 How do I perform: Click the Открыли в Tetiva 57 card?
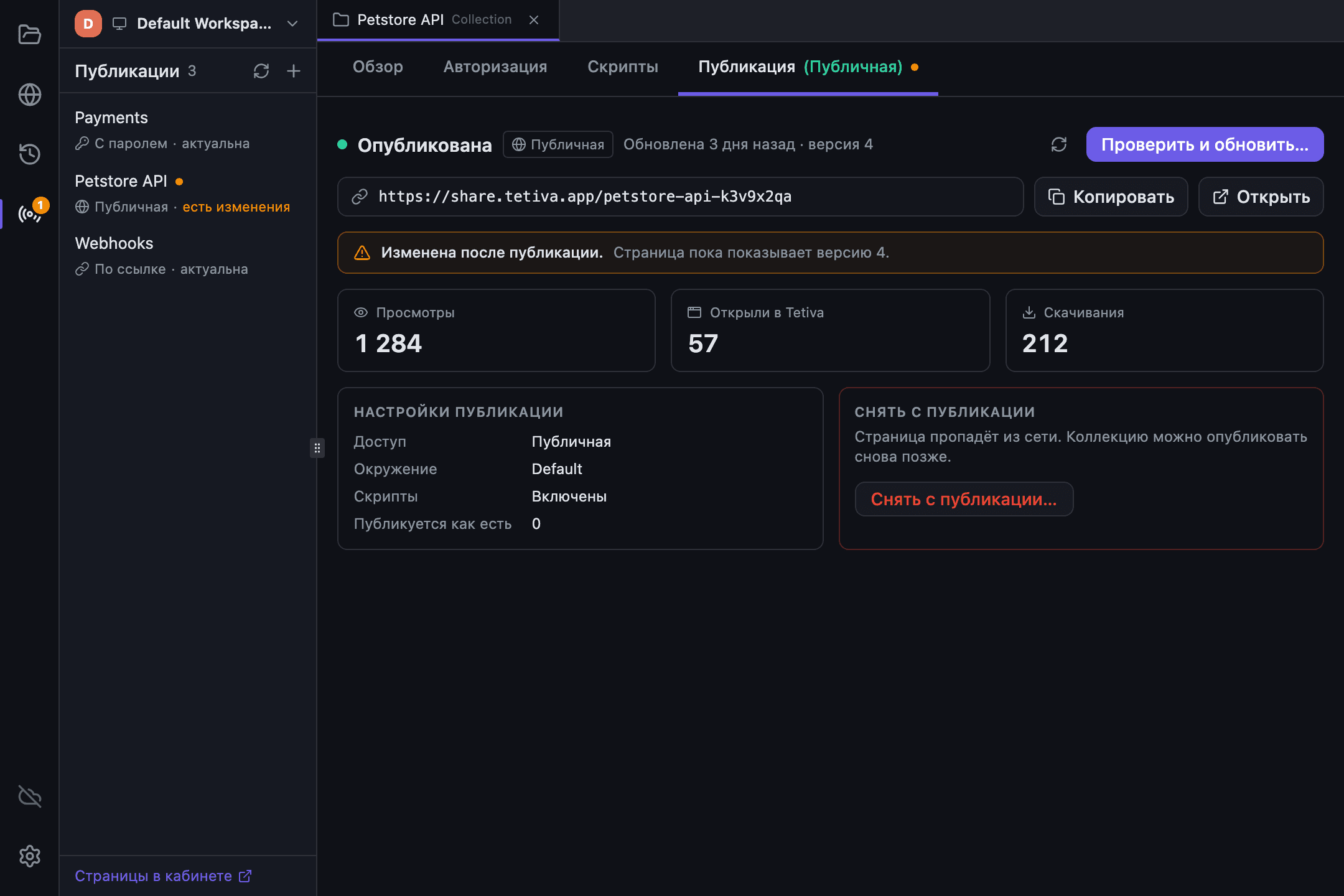[x=830, y=330]
